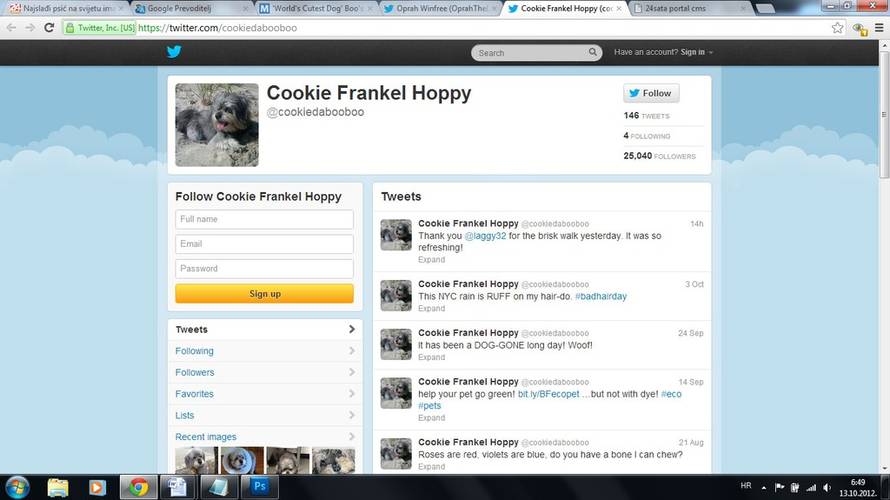Image resolution: width=890 pixels, height=500 pixels.
Task: Click the Windows Start orb
Action: tap(17, 488)
